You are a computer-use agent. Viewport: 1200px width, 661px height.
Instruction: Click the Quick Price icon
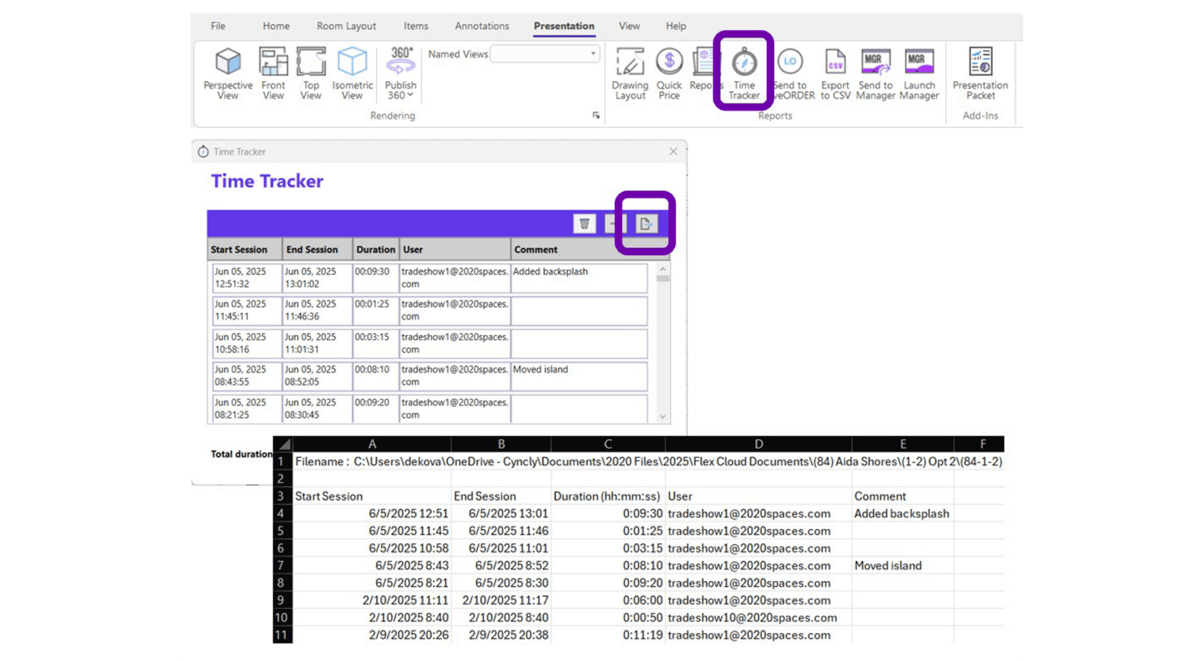tap(669, 72)
